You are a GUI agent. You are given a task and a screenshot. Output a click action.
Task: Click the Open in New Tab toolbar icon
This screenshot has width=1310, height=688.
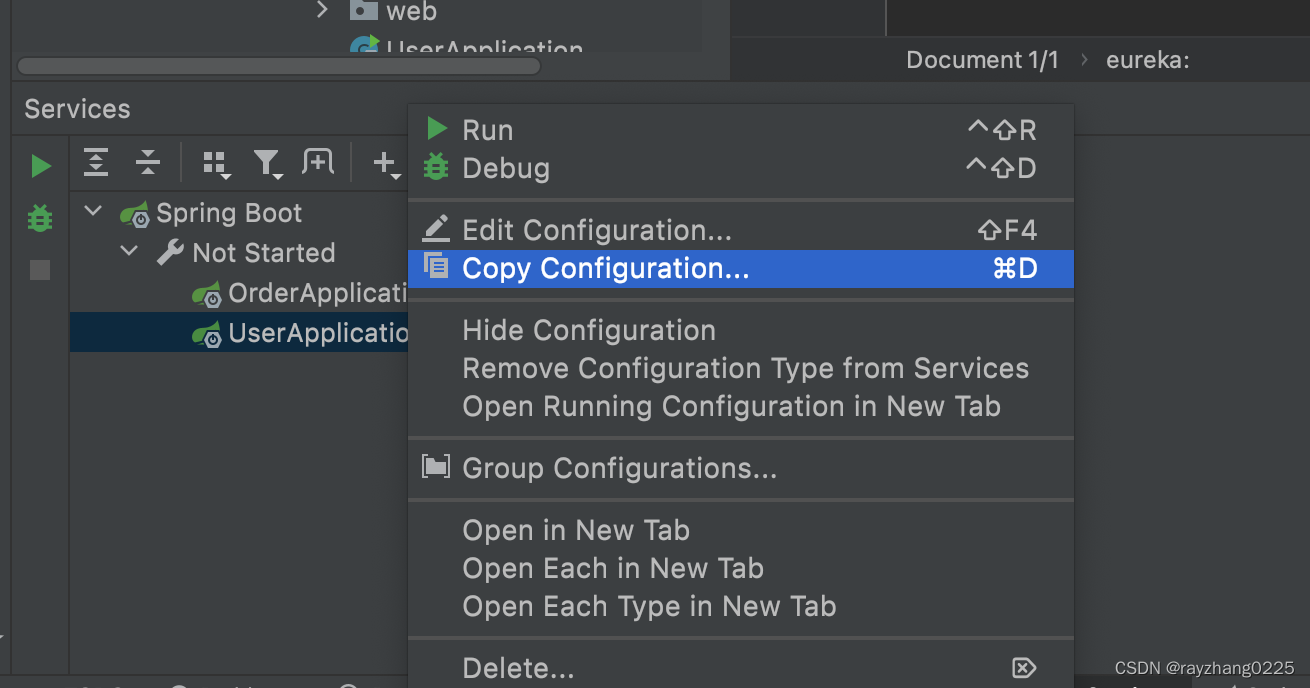click(x=318, y=161)
